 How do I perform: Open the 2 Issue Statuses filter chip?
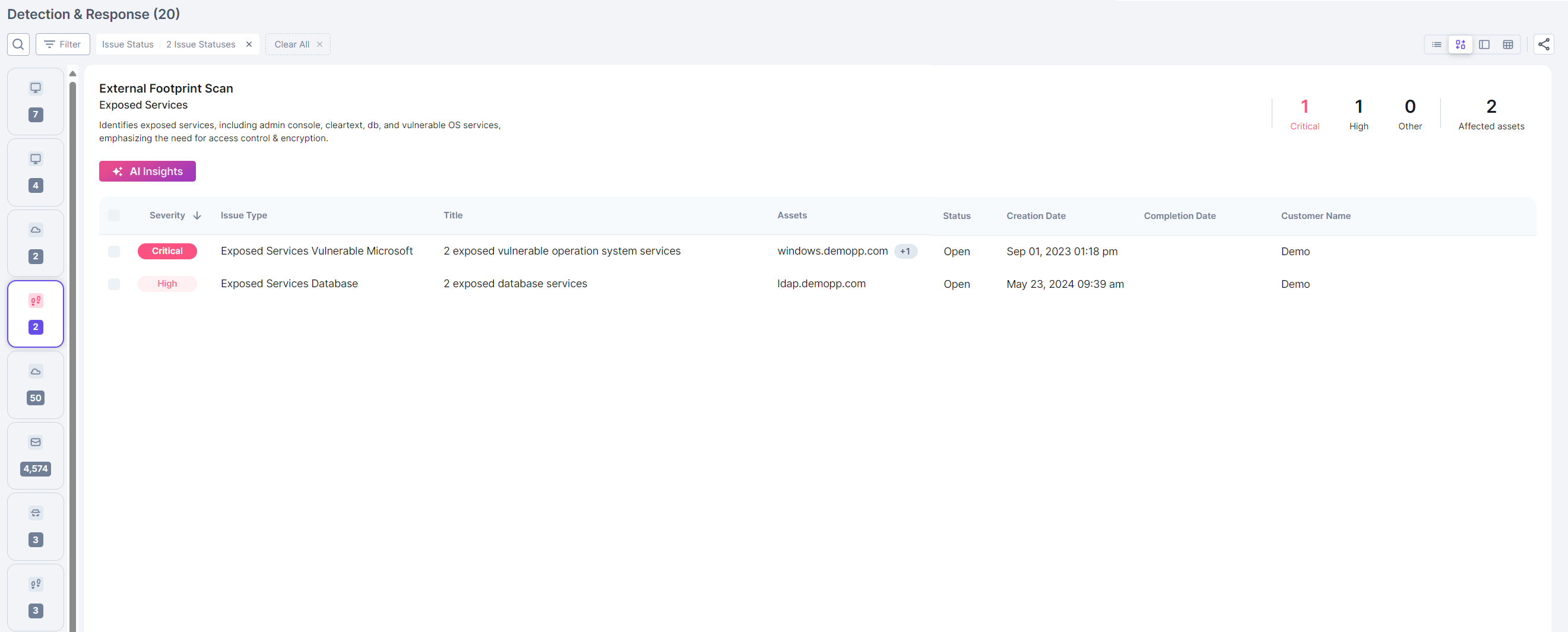[200, 45]
